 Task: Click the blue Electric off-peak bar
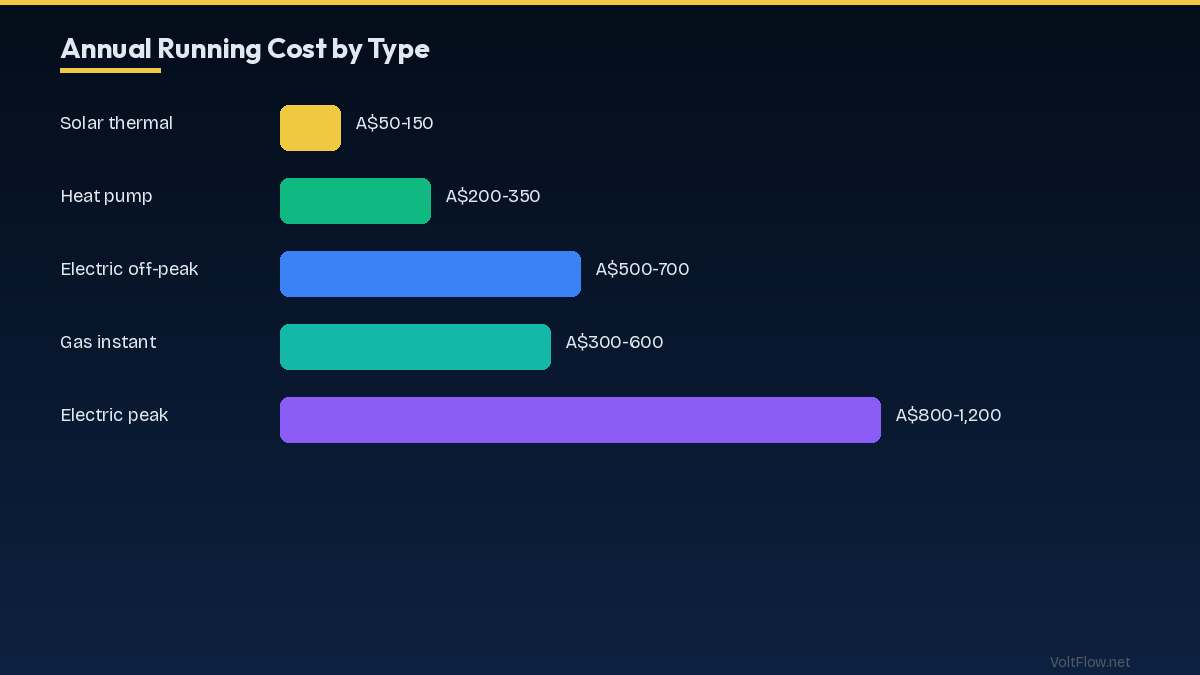430,274
